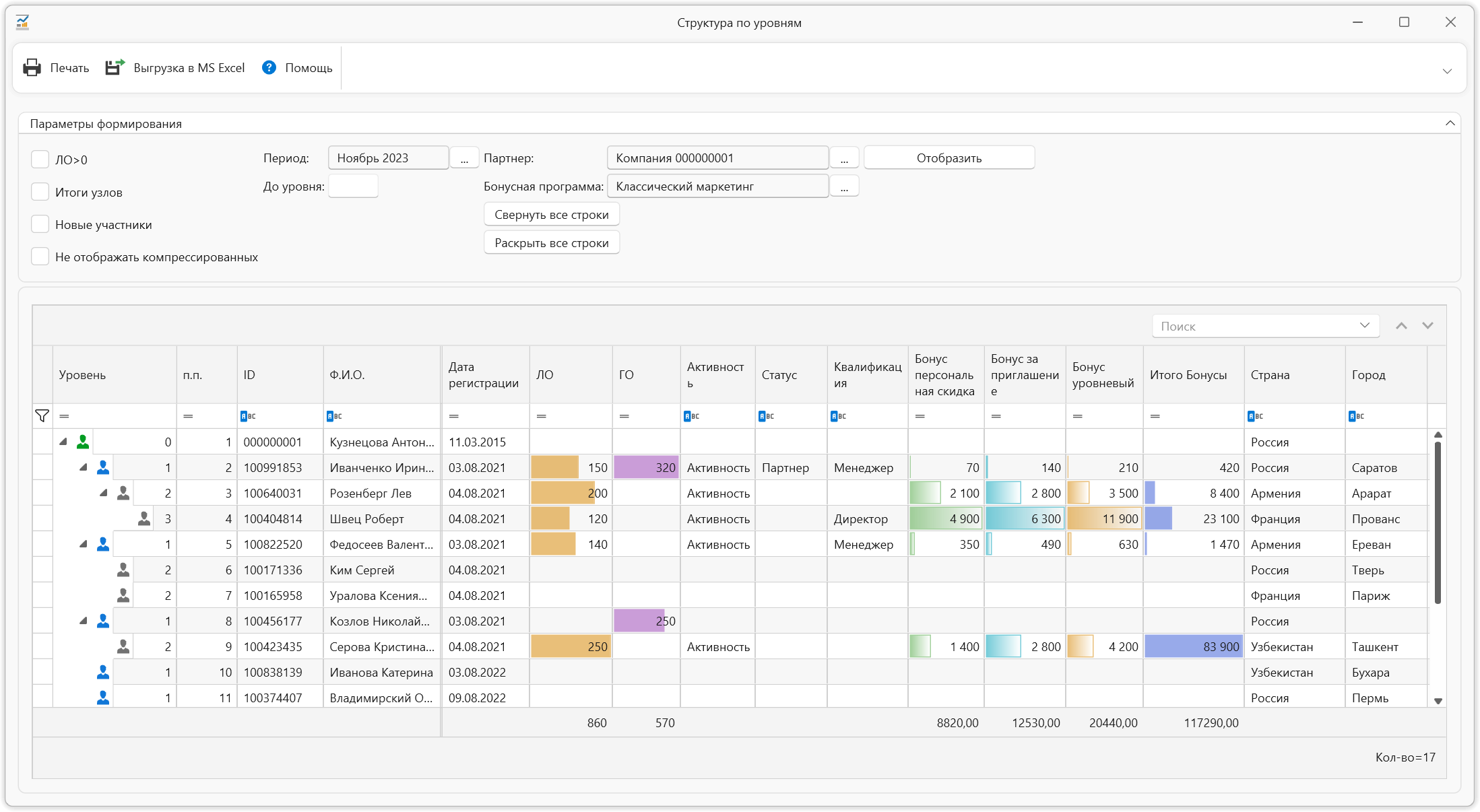This screenshot has width=1480, height=812.
Task: Click the Print (Печать) printer icon
Action: (x=32, y=67)
